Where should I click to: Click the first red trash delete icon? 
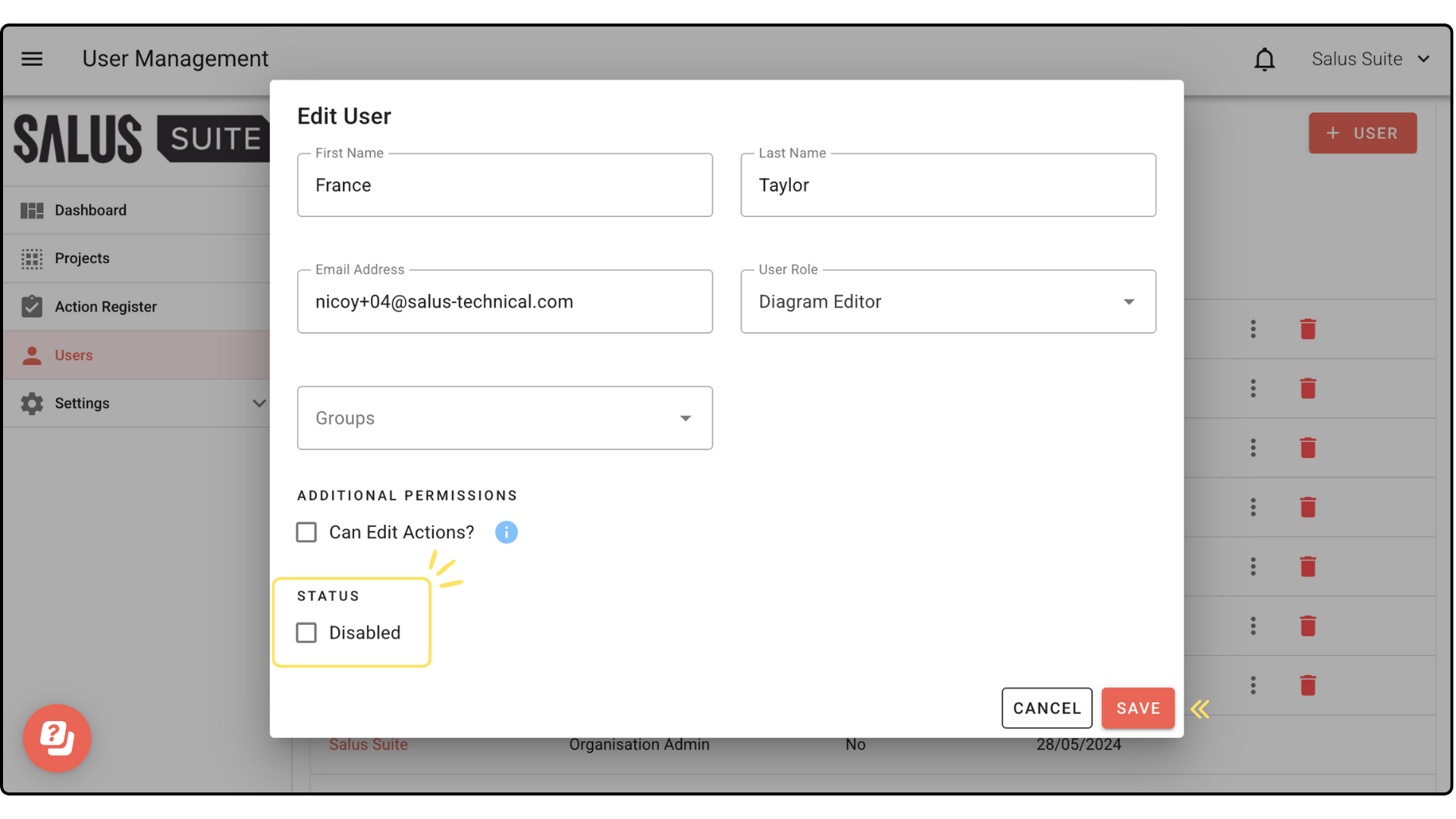(1307, 329)
